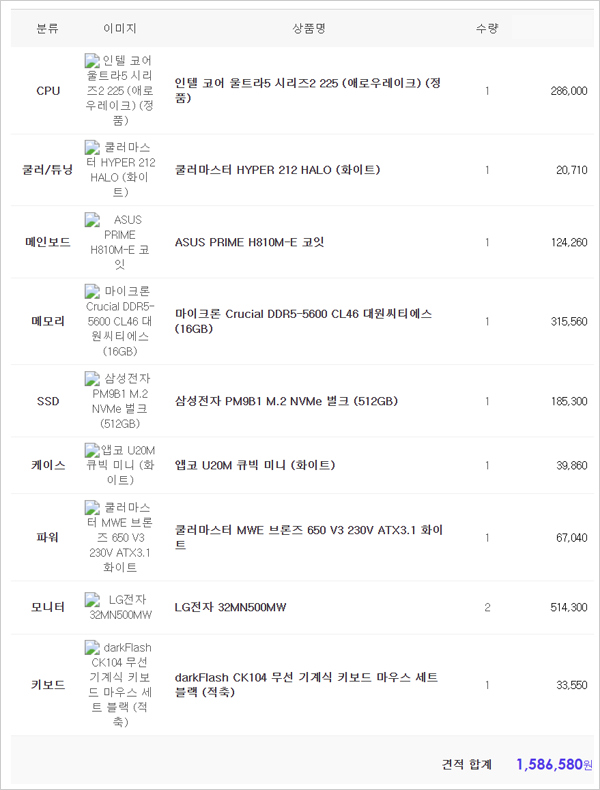600x790 pixels.
Task: Click the darkFlash CK104 keyboard image
Action: pos(120,685)
